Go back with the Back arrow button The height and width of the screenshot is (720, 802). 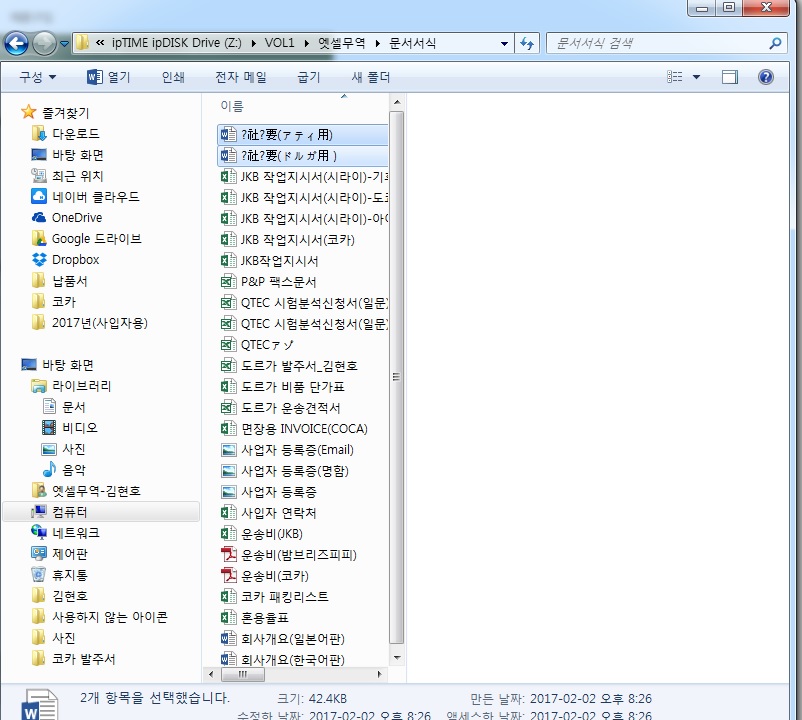tap(16, 43)
